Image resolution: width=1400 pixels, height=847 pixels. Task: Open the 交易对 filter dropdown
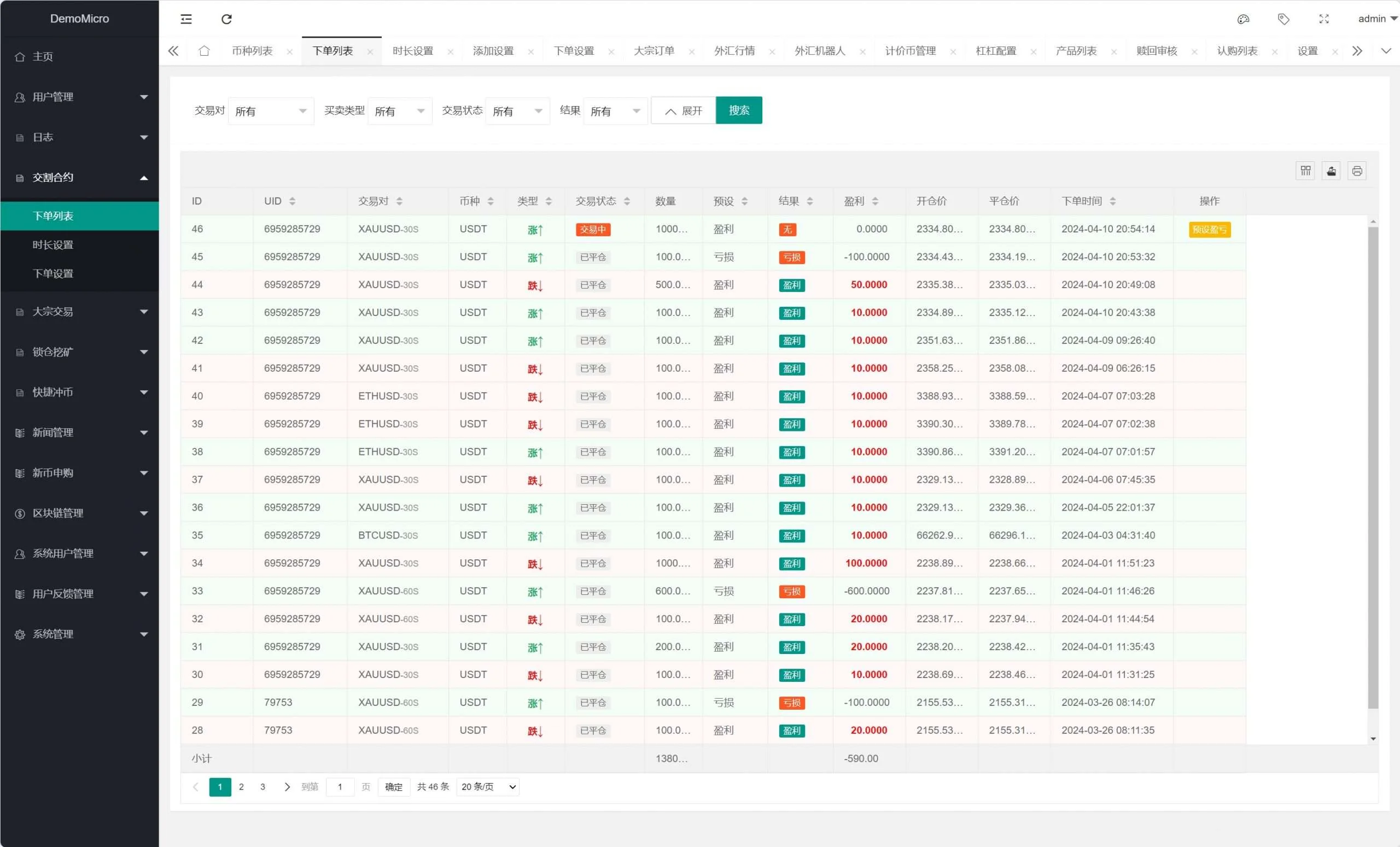click(271, 112)
